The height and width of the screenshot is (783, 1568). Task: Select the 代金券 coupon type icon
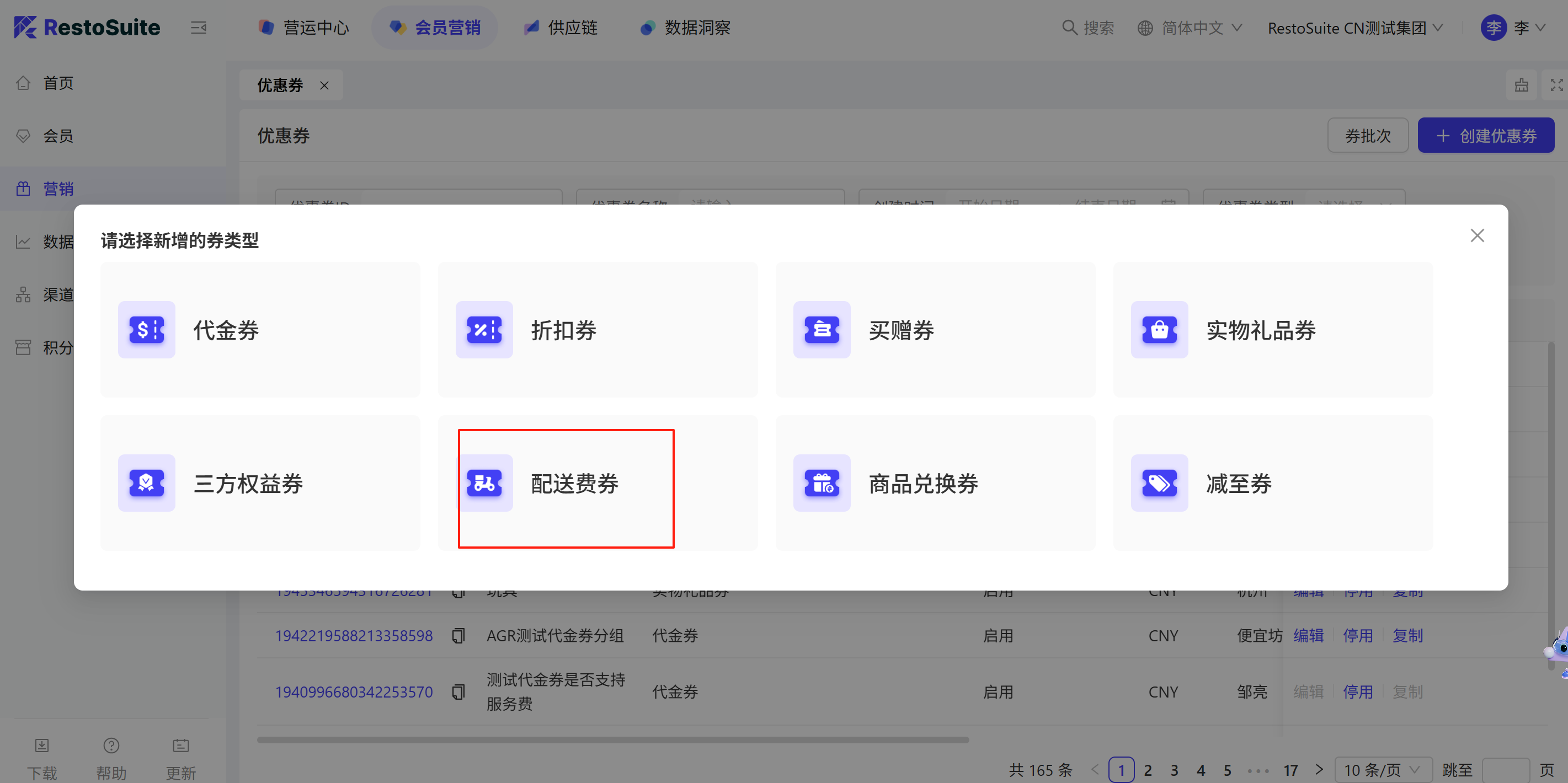tap(147, 330)
